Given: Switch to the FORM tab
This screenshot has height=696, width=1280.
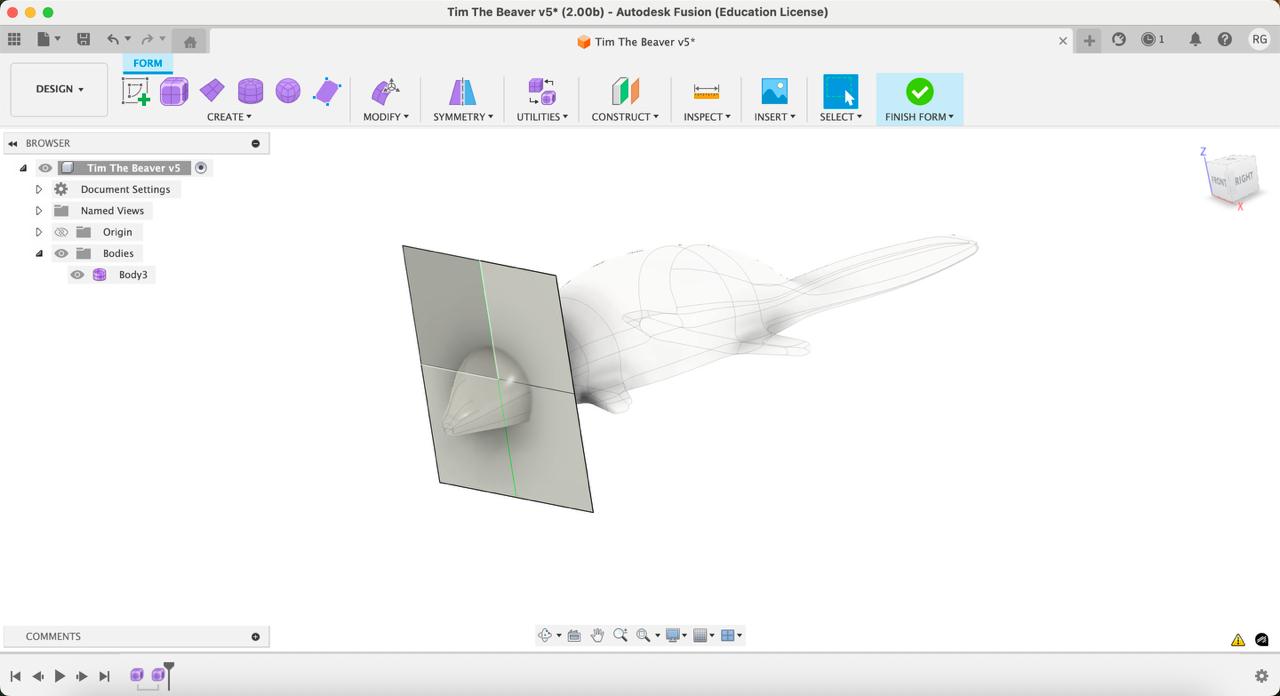Looking at the screenshot, I should pos(148,63).
